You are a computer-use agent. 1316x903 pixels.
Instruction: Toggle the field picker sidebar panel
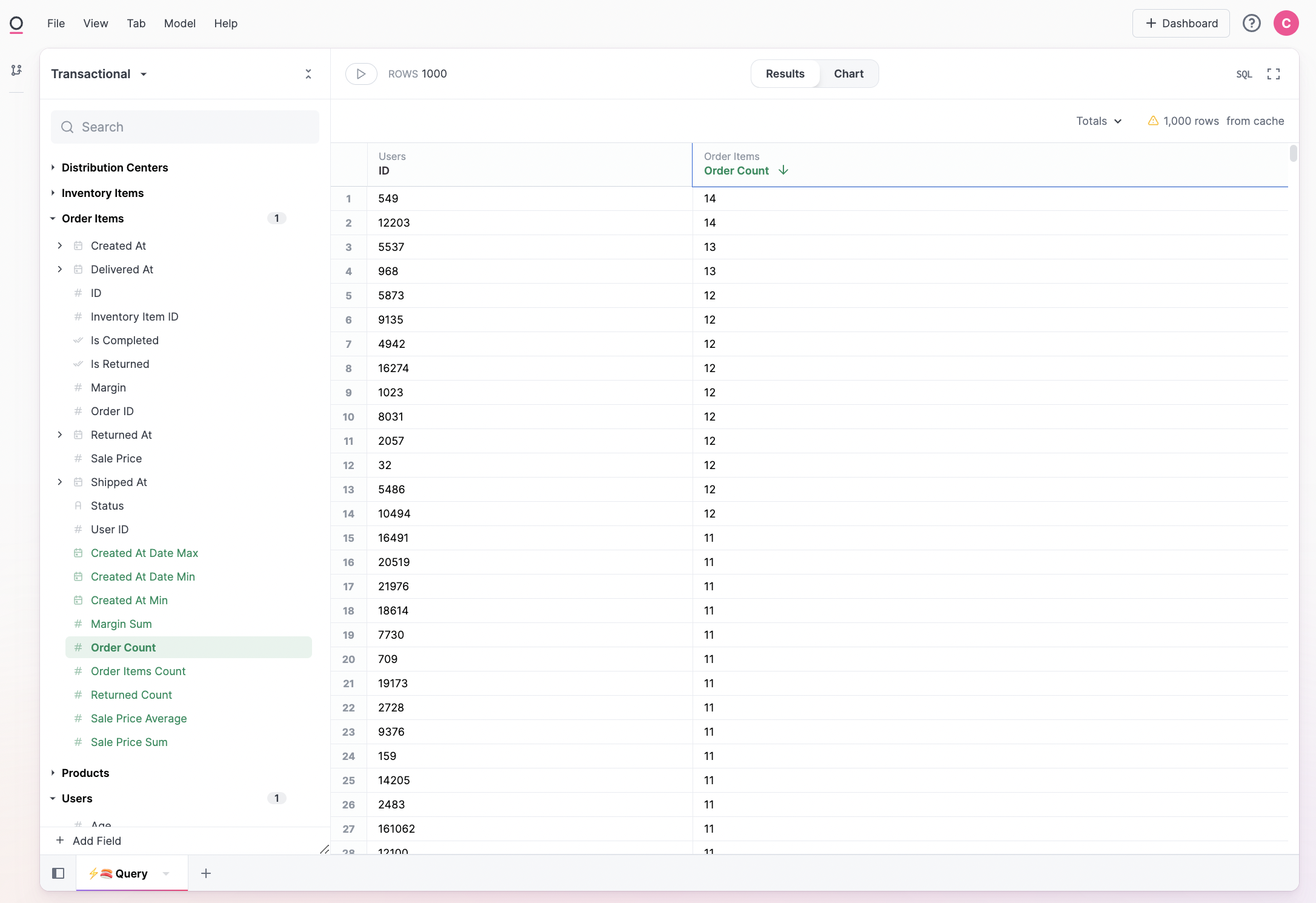pyautogui.click(x=58, y=873)
